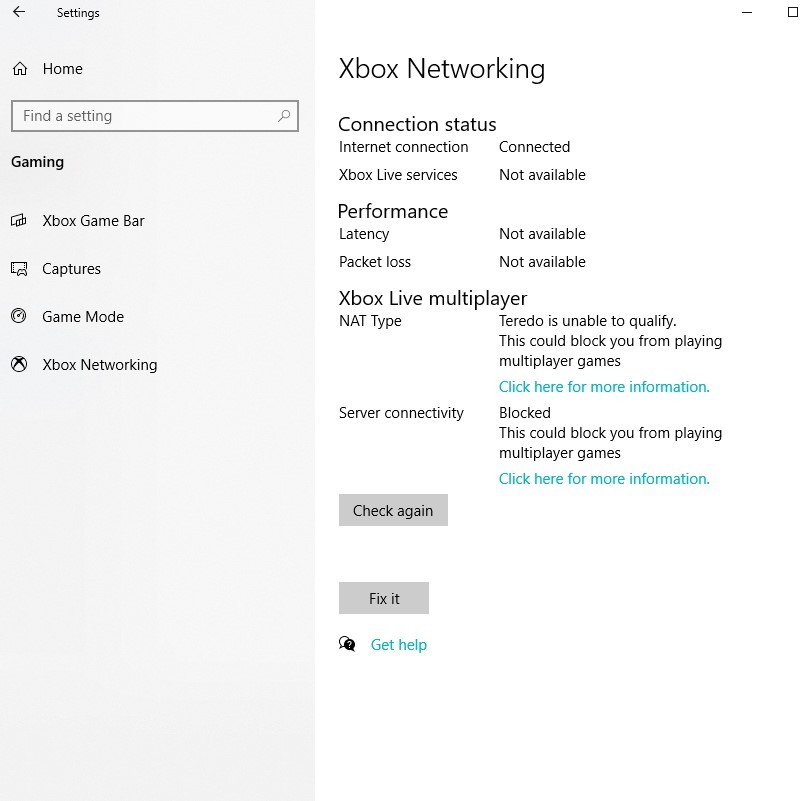The image size is (805, 801).
Task: Select the Game Mode gauge icon
Action: click(x=19, y=316)
